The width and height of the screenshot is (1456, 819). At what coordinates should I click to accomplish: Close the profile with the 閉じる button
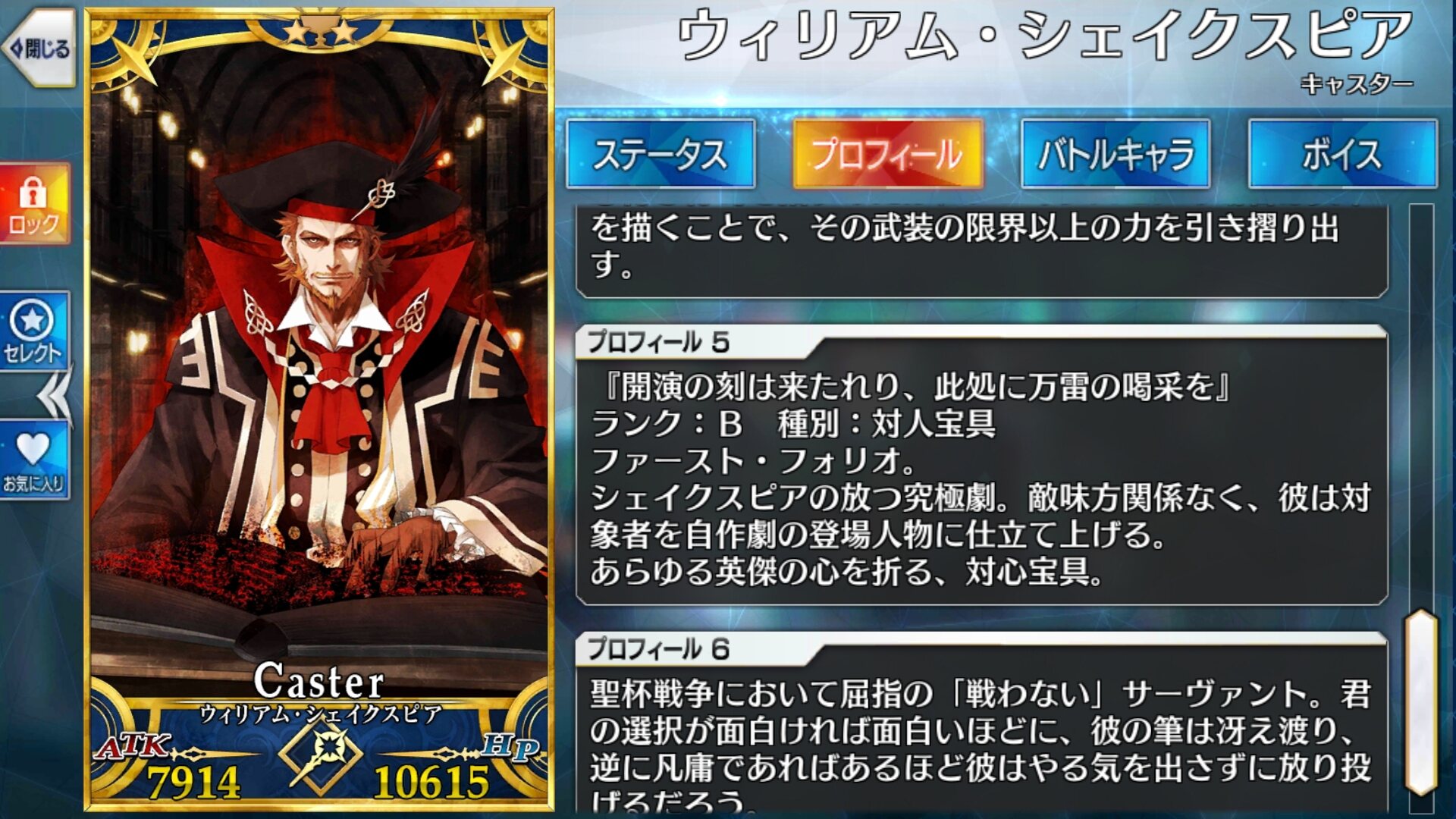point(39,49)
